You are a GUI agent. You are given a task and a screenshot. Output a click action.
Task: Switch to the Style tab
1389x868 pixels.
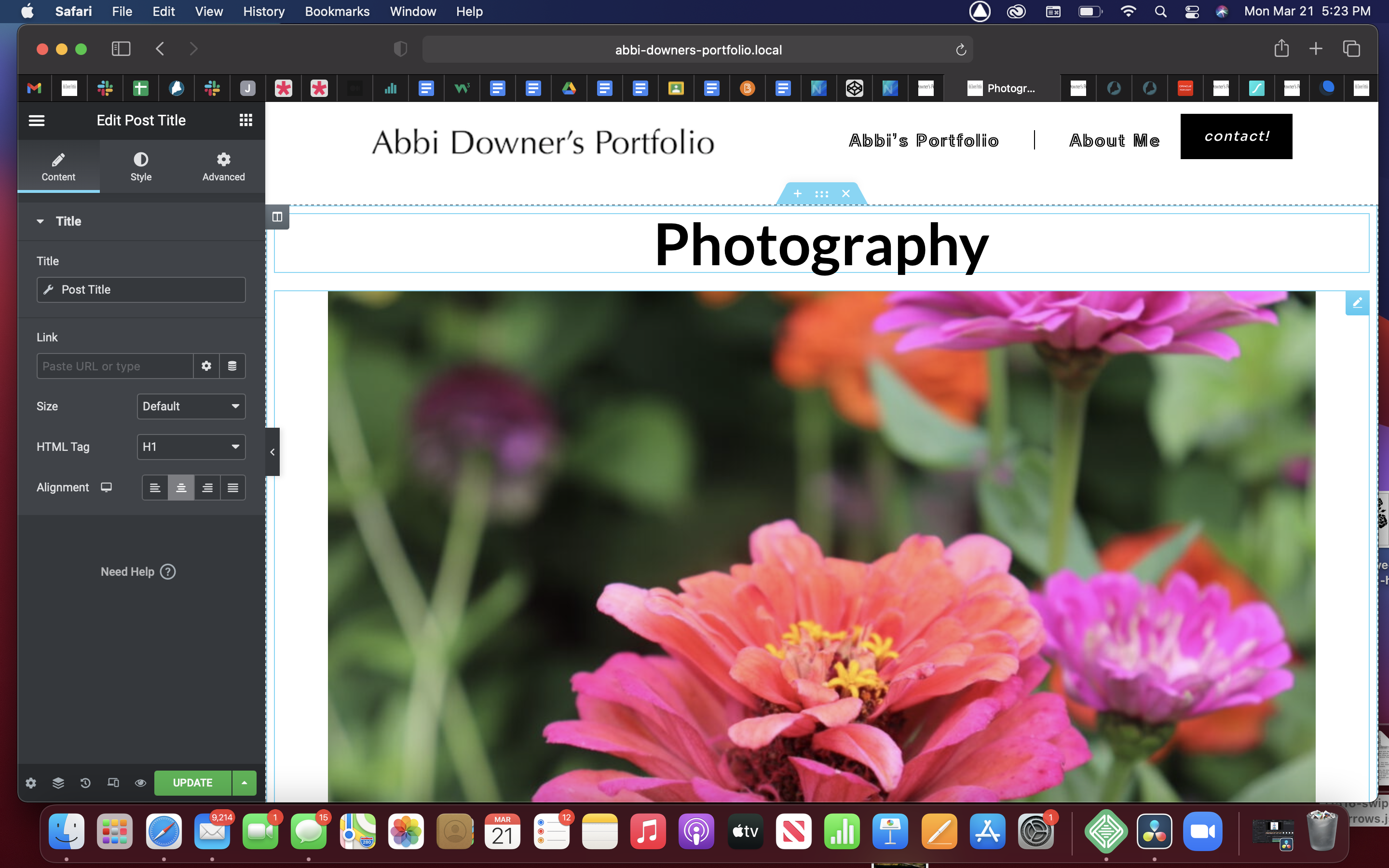point(141,166)
